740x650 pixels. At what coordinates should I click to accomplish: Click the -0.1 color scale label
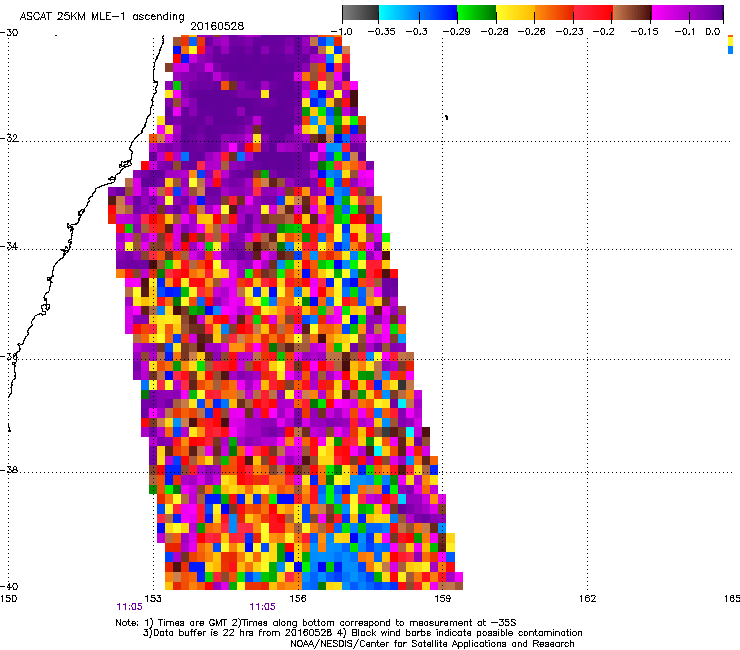(685, 32)
